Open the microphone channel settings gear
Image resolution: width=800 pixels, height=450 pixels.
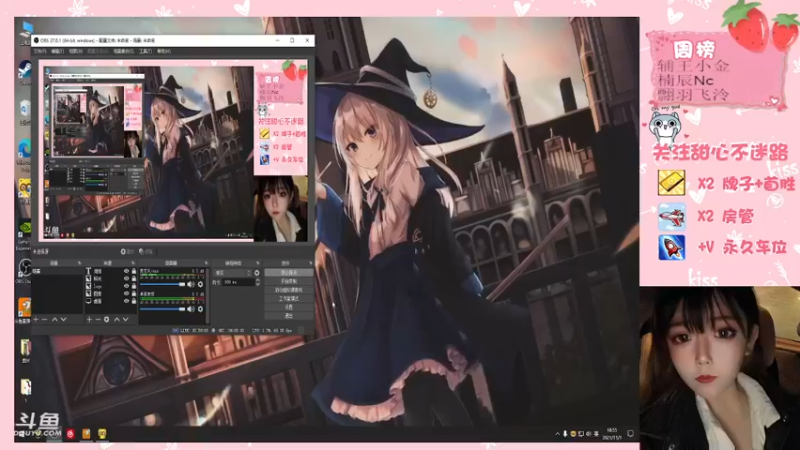200,284
